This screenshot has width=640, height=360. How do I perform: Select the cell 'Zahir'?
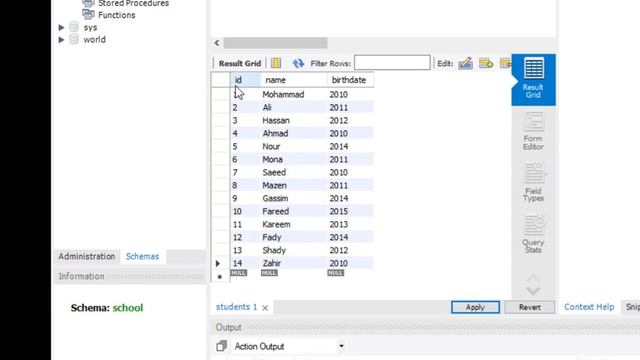(293, 263)
